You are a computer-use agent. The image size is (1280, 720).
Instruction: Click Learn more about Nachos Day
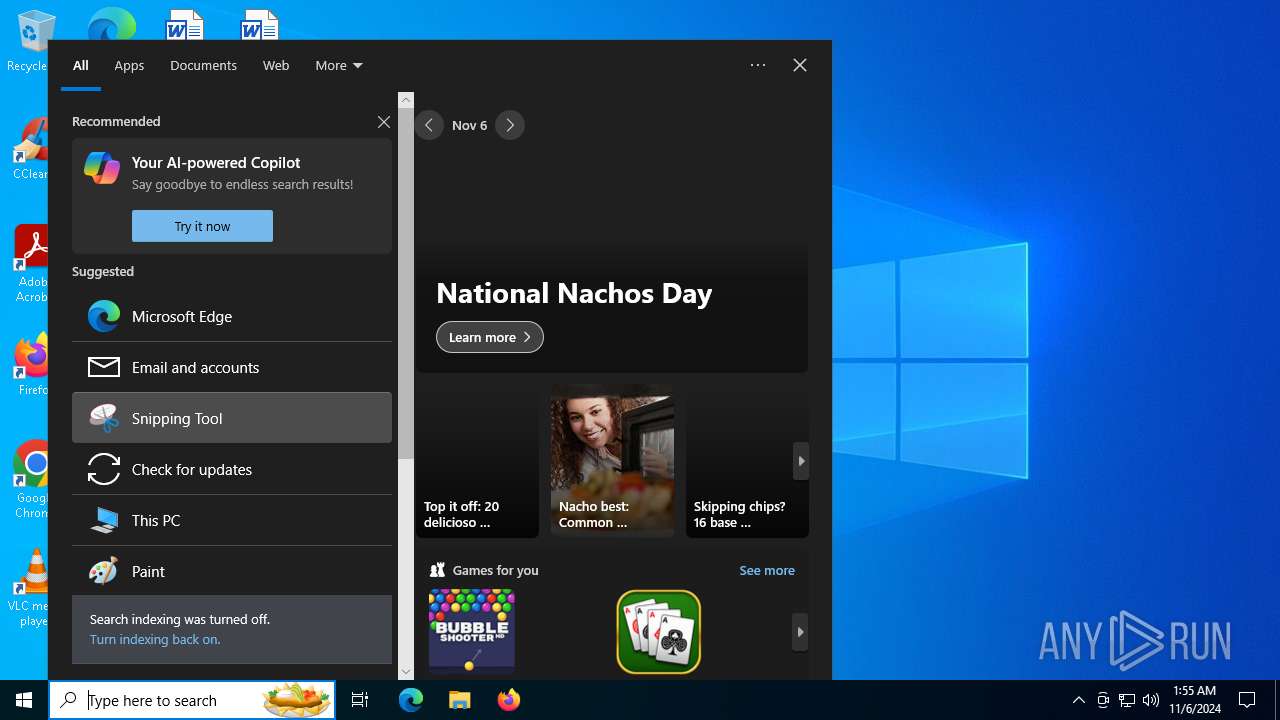click(x=490, y=337)
